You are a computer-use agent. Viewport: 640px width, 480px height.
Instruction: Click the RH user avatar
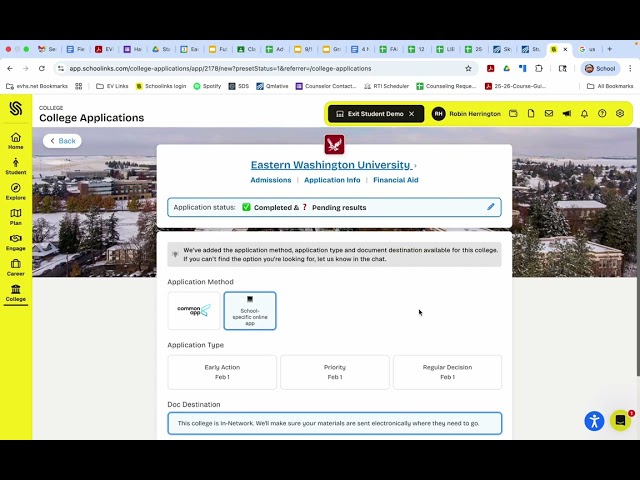pyautogui.click(x=438, y=114)
